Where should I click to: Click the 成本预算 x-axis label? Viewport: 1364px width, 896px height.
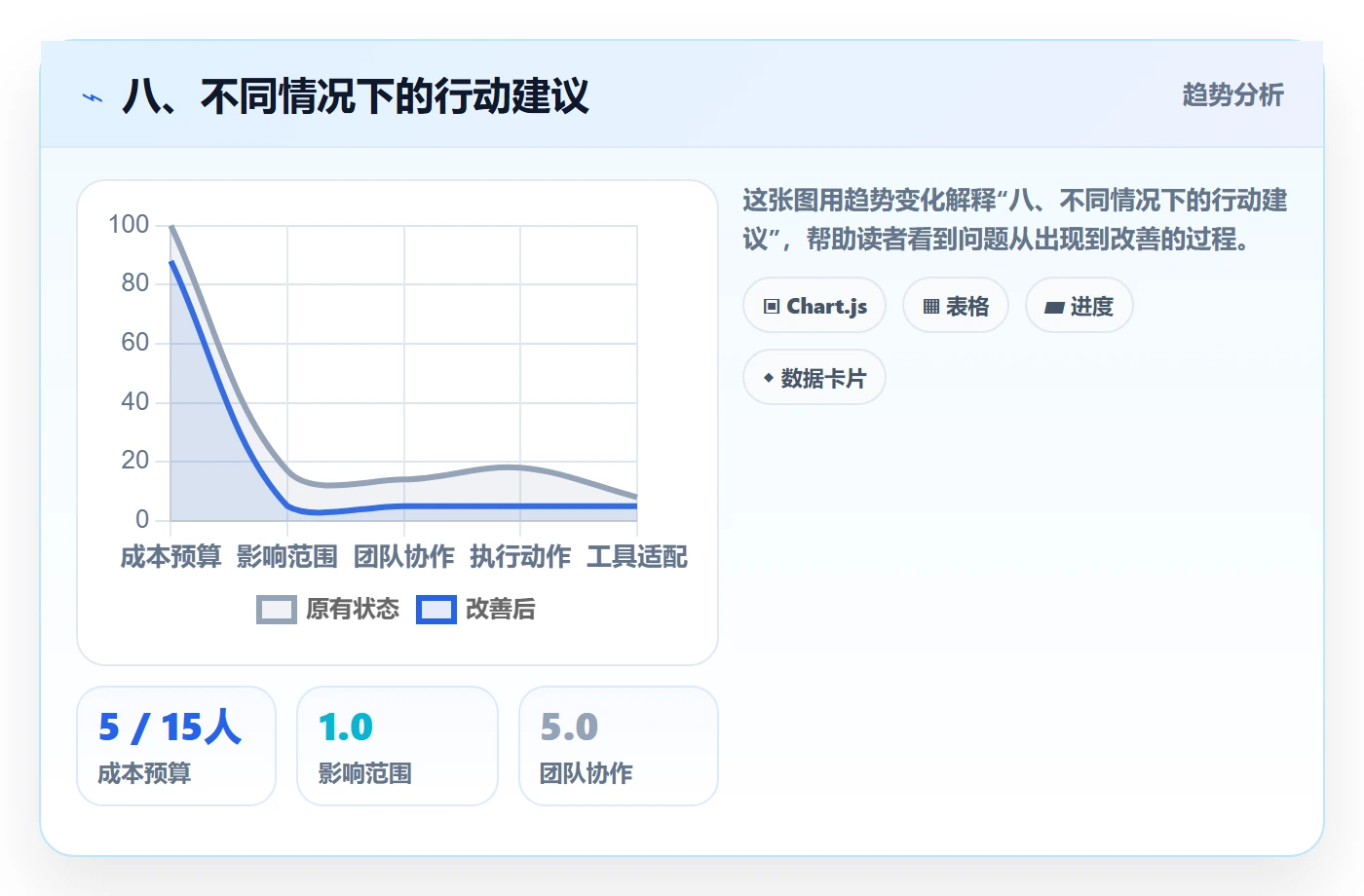point(170,557)
